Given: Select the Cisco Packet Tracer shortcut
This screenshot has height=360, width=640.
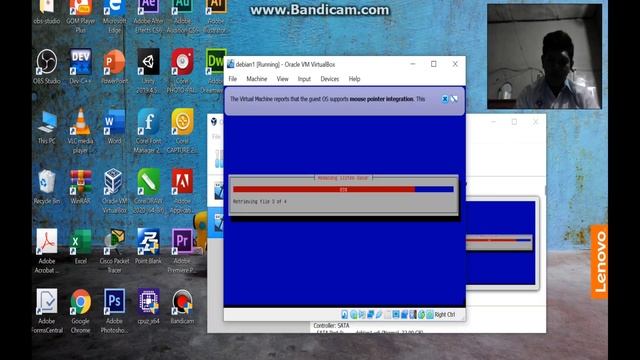Looking at the screenshot, I should 114,251.
